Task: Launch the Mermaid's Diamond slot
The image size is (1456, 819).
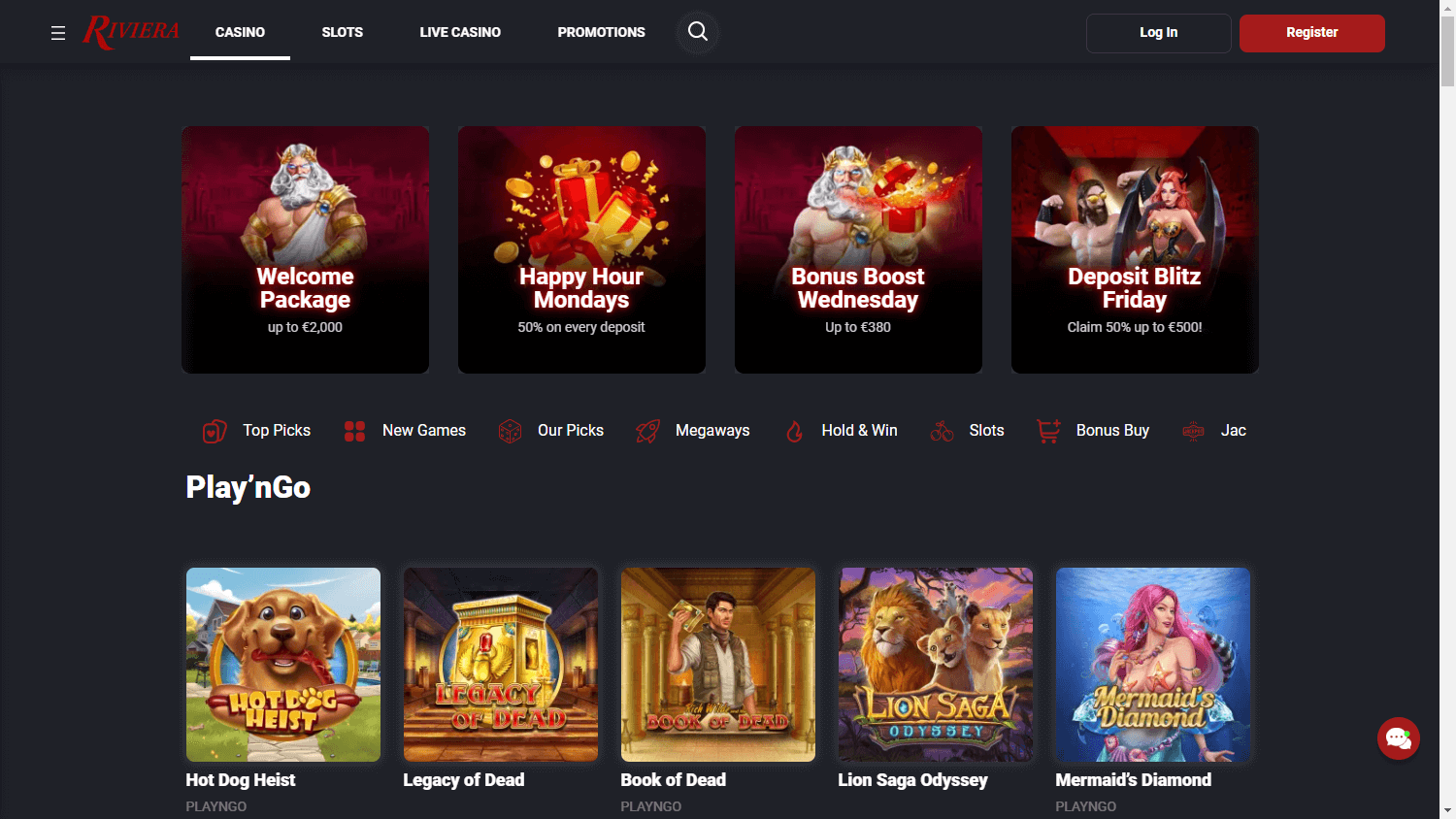Action: 1152,665
